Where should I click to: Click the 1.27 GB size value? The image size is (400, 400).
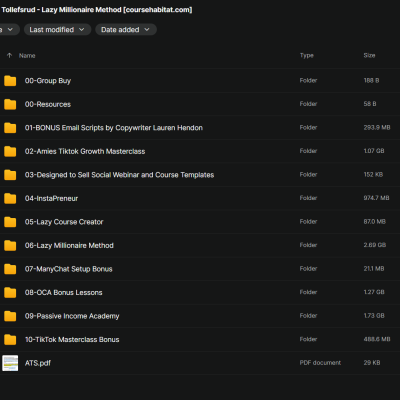[x=374, y=292]
